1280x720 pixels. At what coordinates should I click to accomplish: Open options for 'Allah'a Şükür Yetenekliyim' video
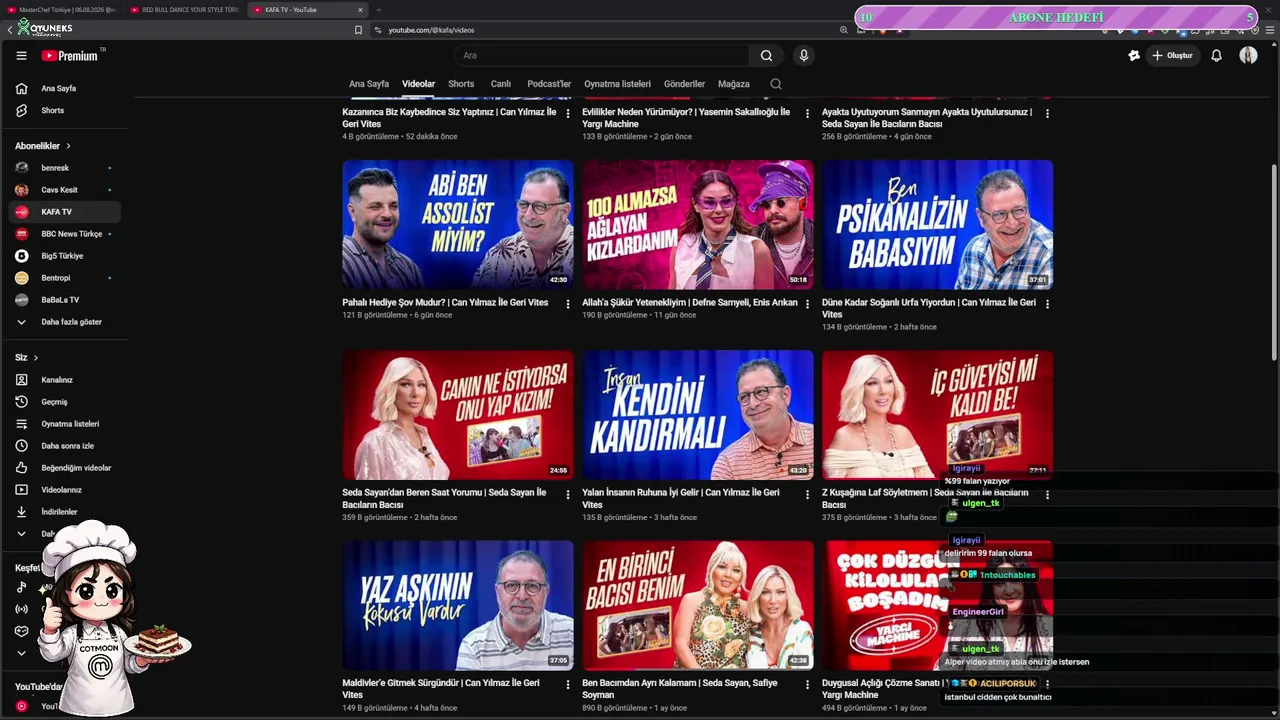808,304
